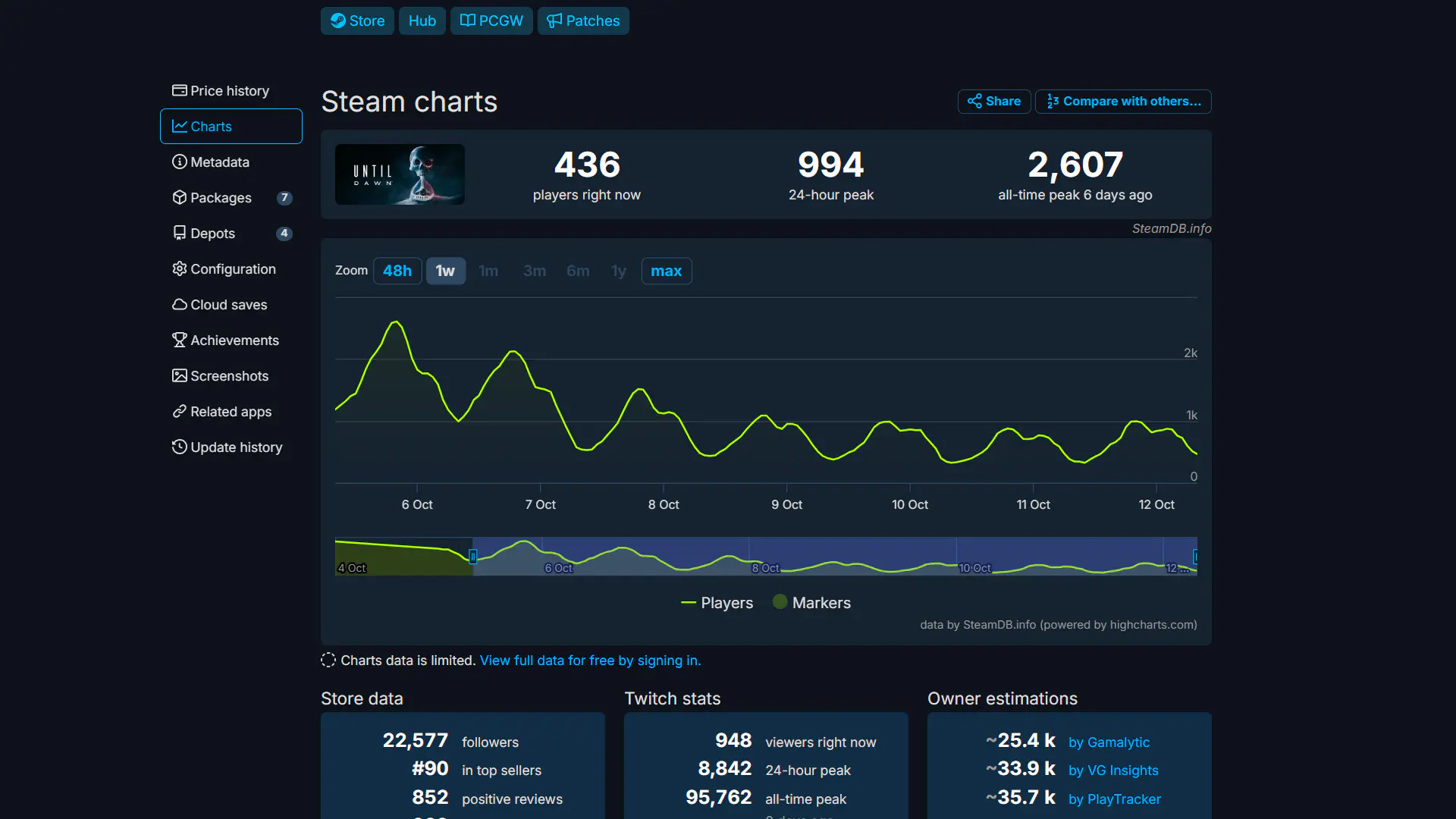The image size is (1456, 819).
Task: Click the navigator right range handle
Action: [x=1195, y=557]
